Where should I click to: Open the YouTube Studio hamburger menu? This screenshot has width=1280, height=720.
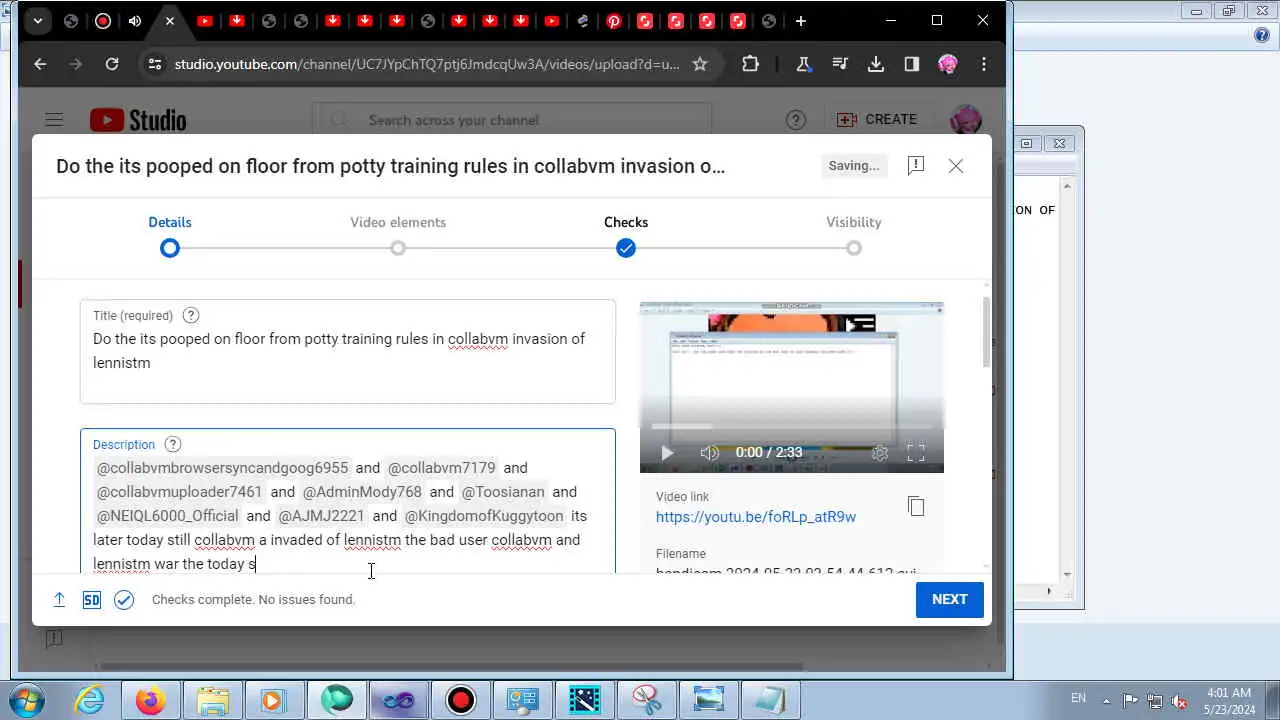[x=54, y=120]
